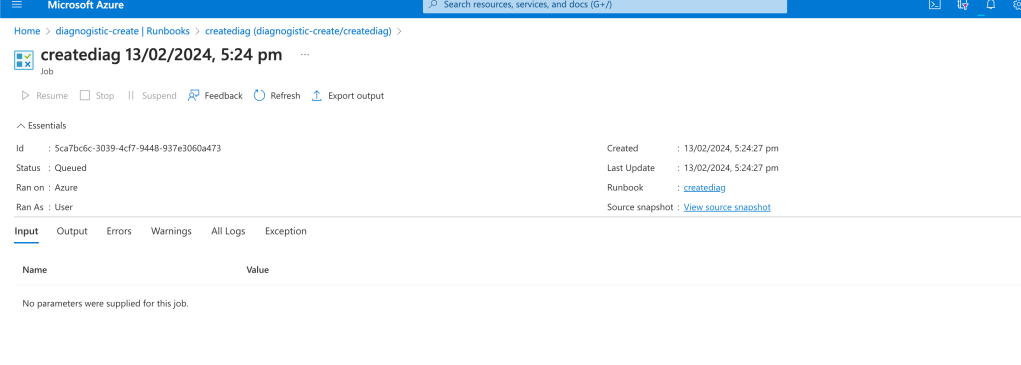Open the hamburger portal menu

tap(17, 5)
